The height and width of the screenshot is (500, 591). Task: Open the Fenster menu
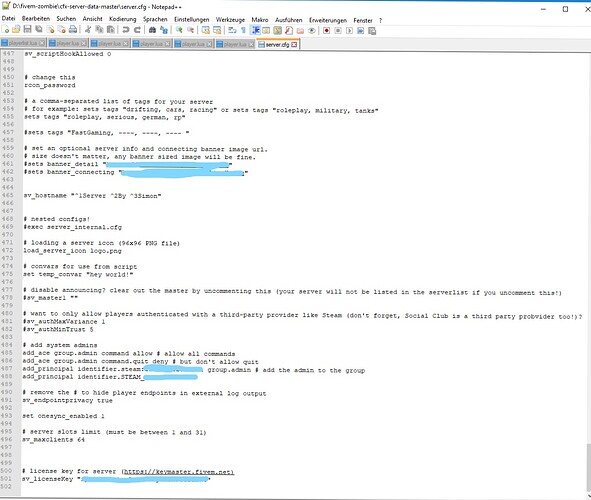click(363, 20)
